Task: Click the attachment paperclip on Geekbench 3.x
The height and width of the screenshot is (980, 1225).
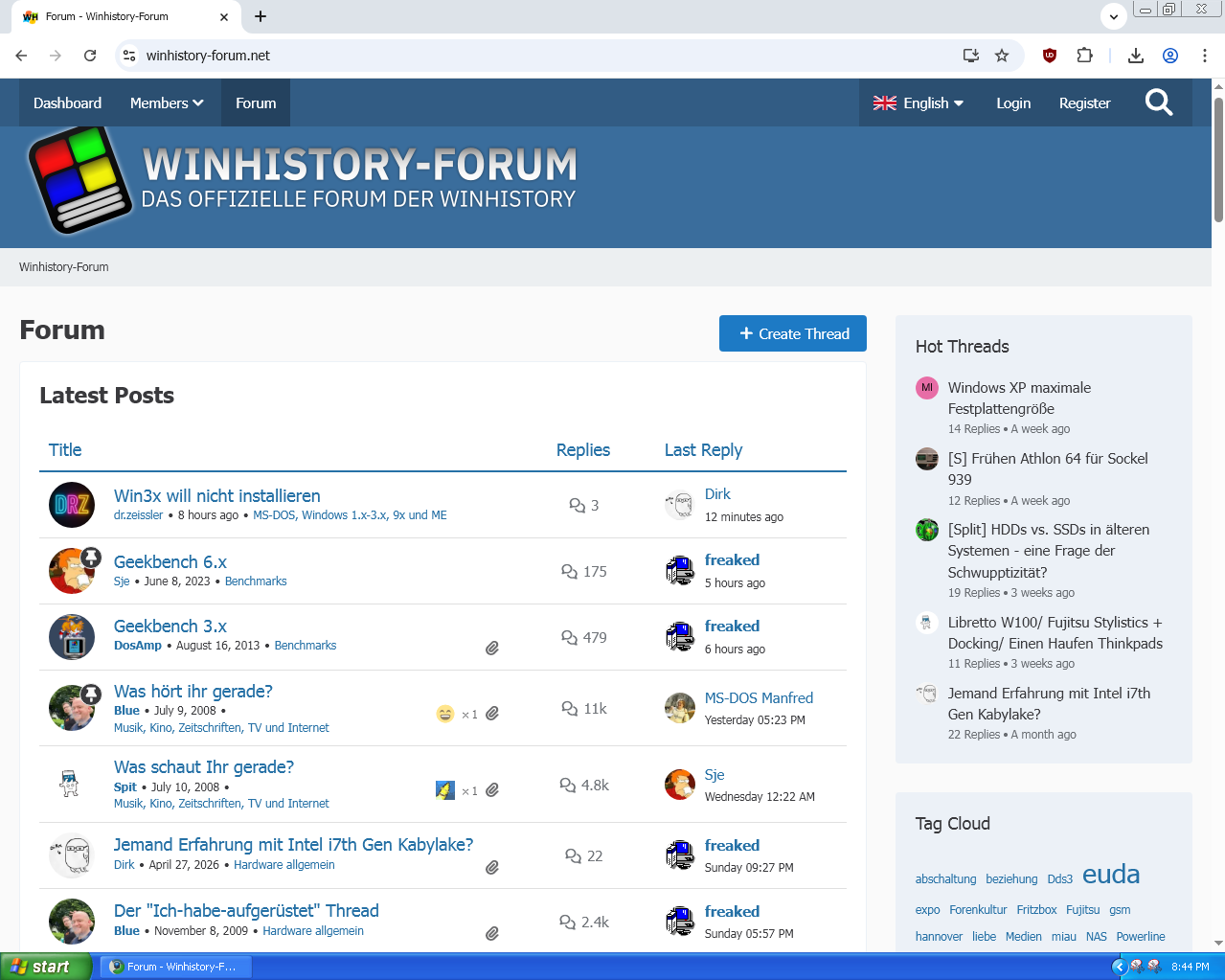Action: pos(492,648)
